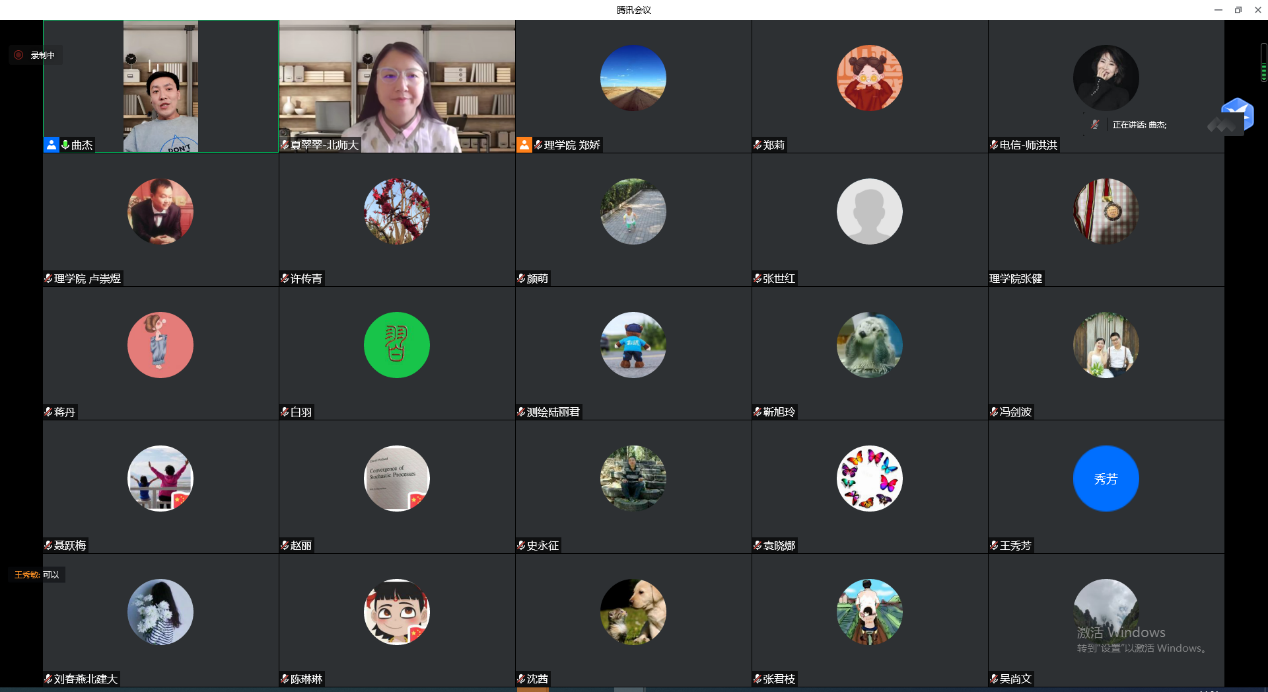
Task: Click the name label 刘春燕北建大
Action: (85, 680)
